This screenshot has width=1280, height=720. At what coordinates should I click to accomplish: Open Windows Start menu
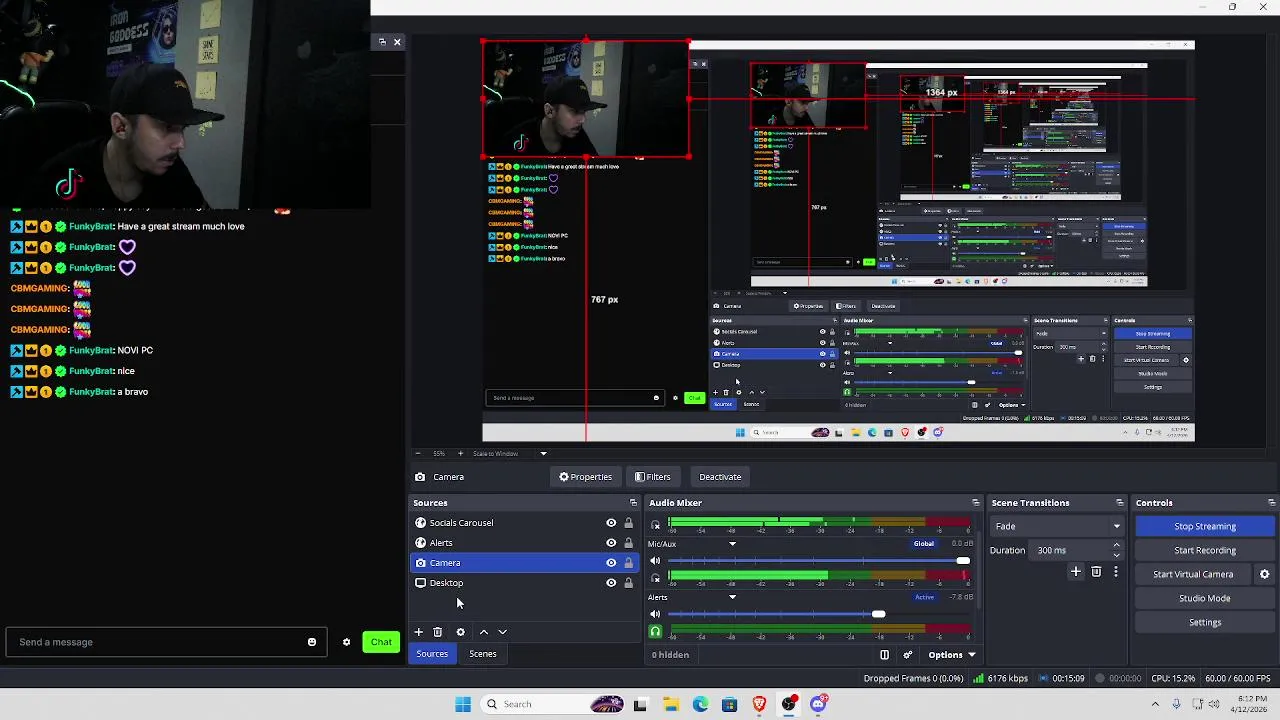click(463, 704)
